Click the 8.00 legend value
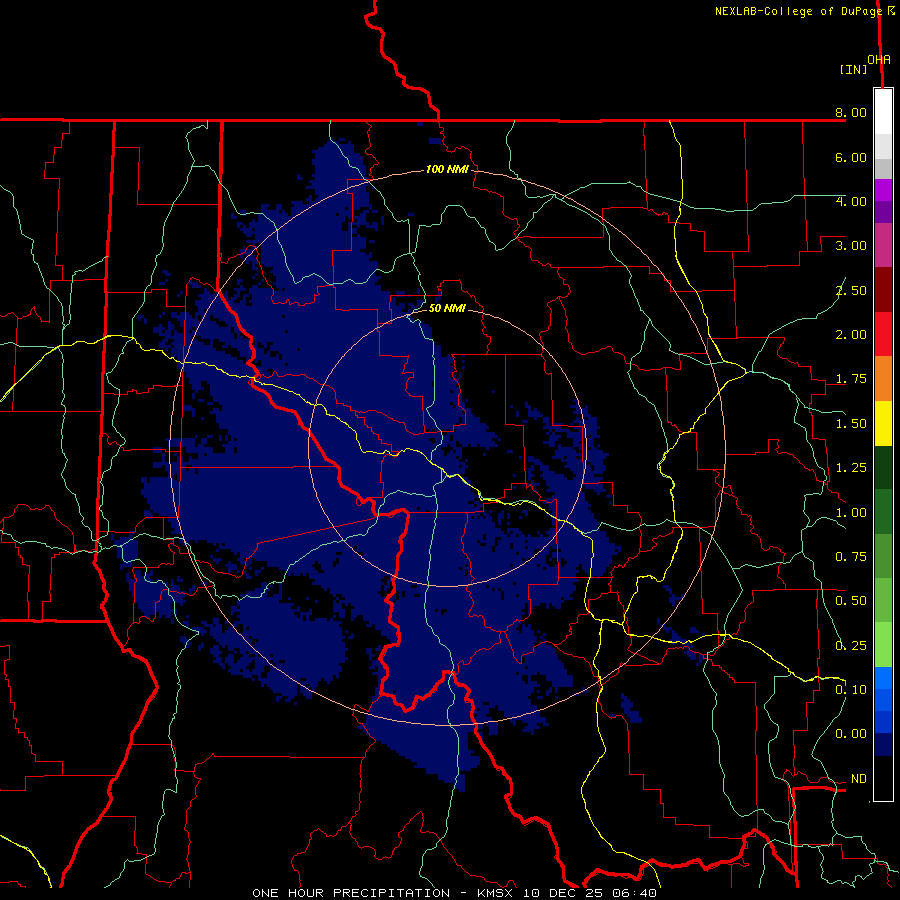 pos(851,112)
